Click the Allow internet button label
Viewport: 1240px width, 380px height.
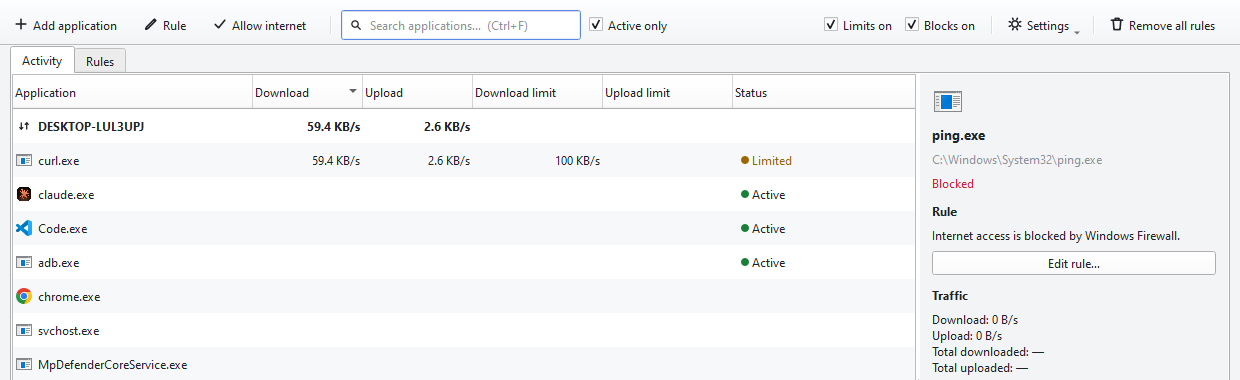269,26
